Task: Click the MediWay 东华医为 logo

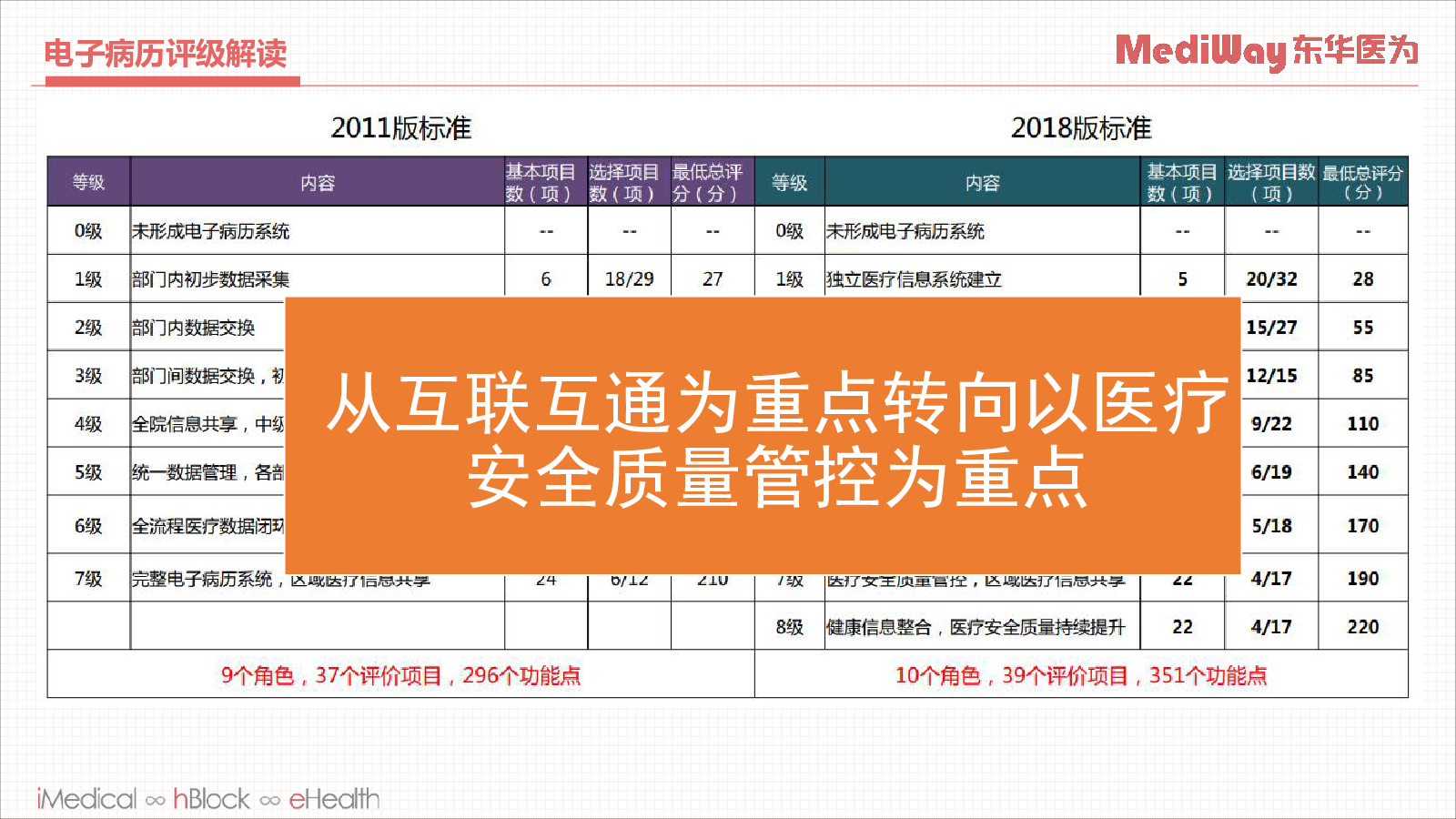Action: pyautogui.click(x=1267, y=51)
